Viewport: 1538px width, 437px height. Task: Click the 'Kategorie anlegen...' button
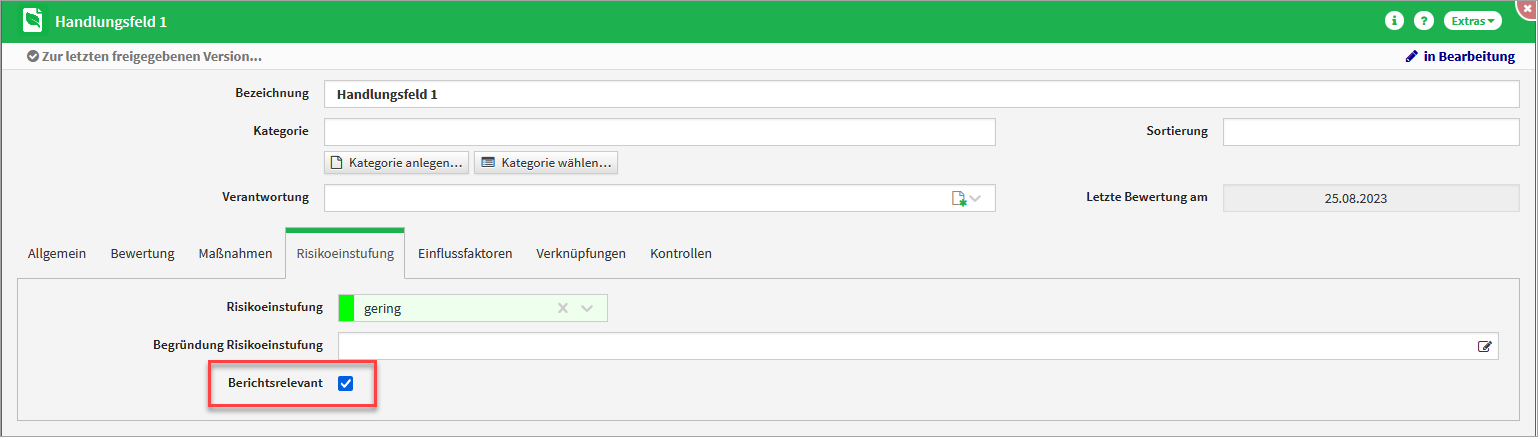click(396, 163)
